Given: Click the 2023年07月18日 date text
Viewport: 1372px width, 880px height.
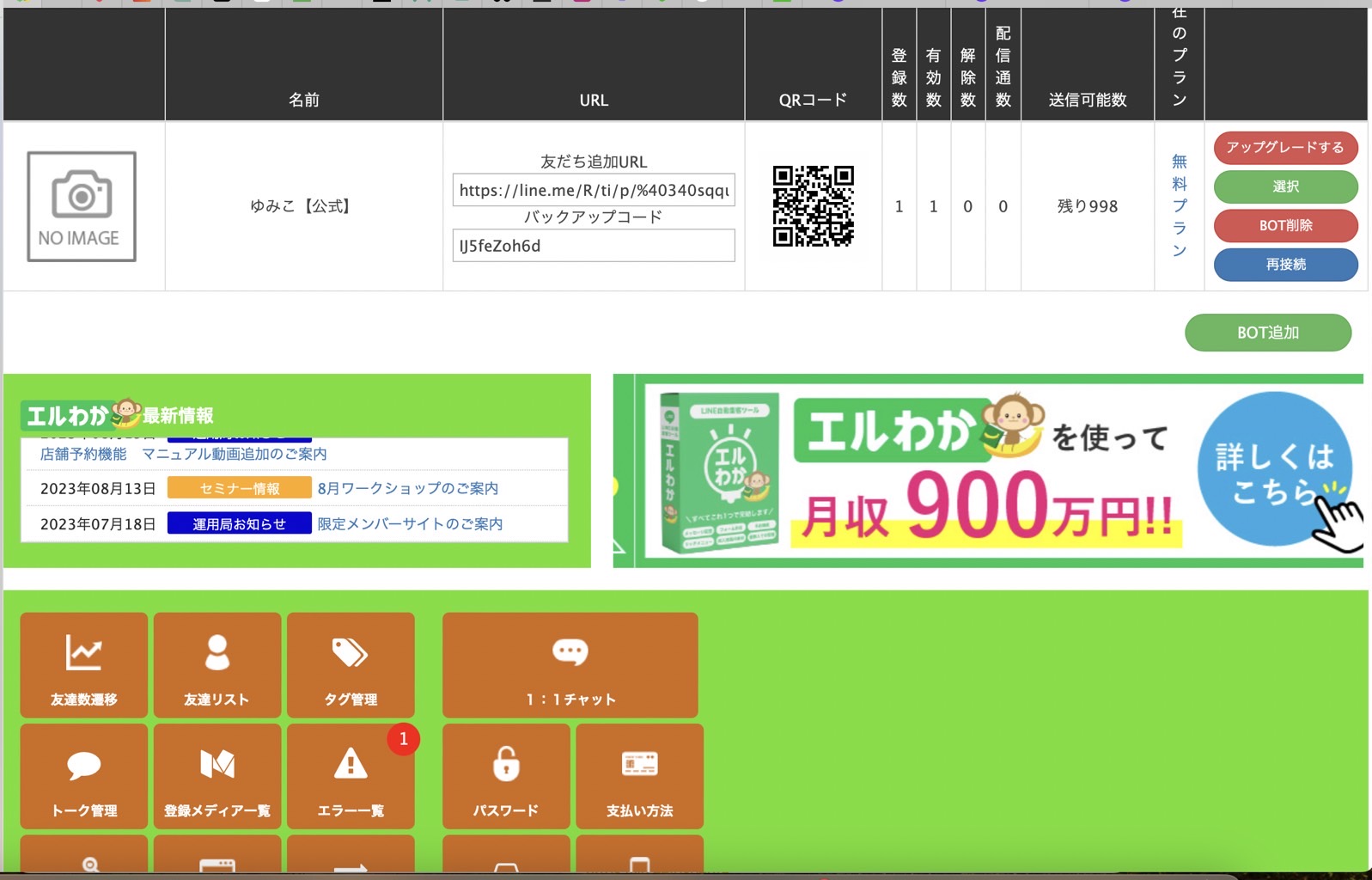Looking at the screenshot, I should coord(98,523).
